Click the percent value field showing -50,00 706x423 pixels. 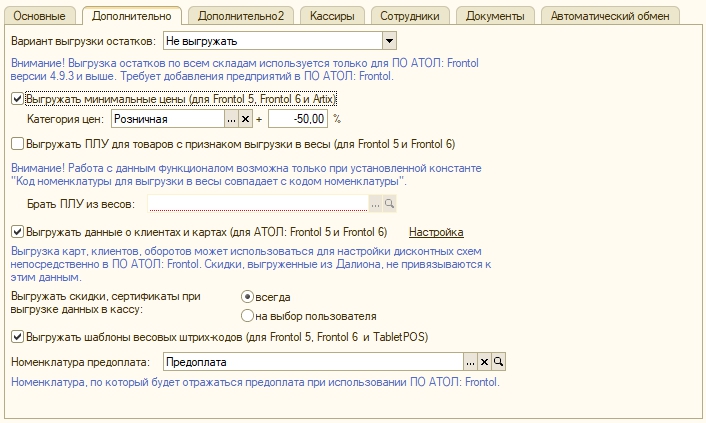297,119
